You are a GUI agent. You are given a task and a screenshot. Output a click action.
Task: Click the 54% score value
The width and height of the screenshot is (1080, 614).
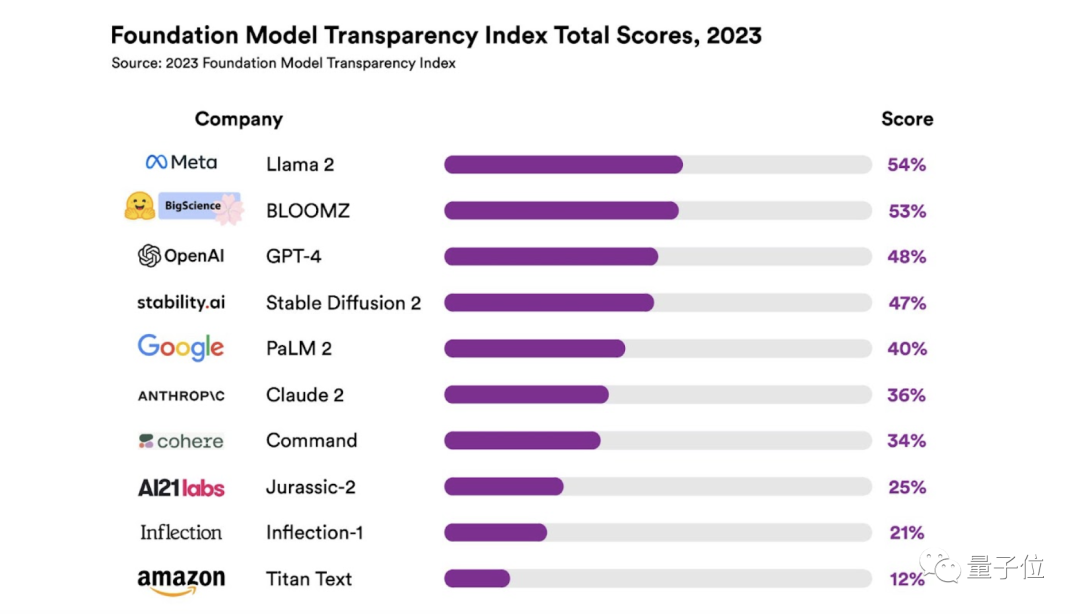(907, 165)
